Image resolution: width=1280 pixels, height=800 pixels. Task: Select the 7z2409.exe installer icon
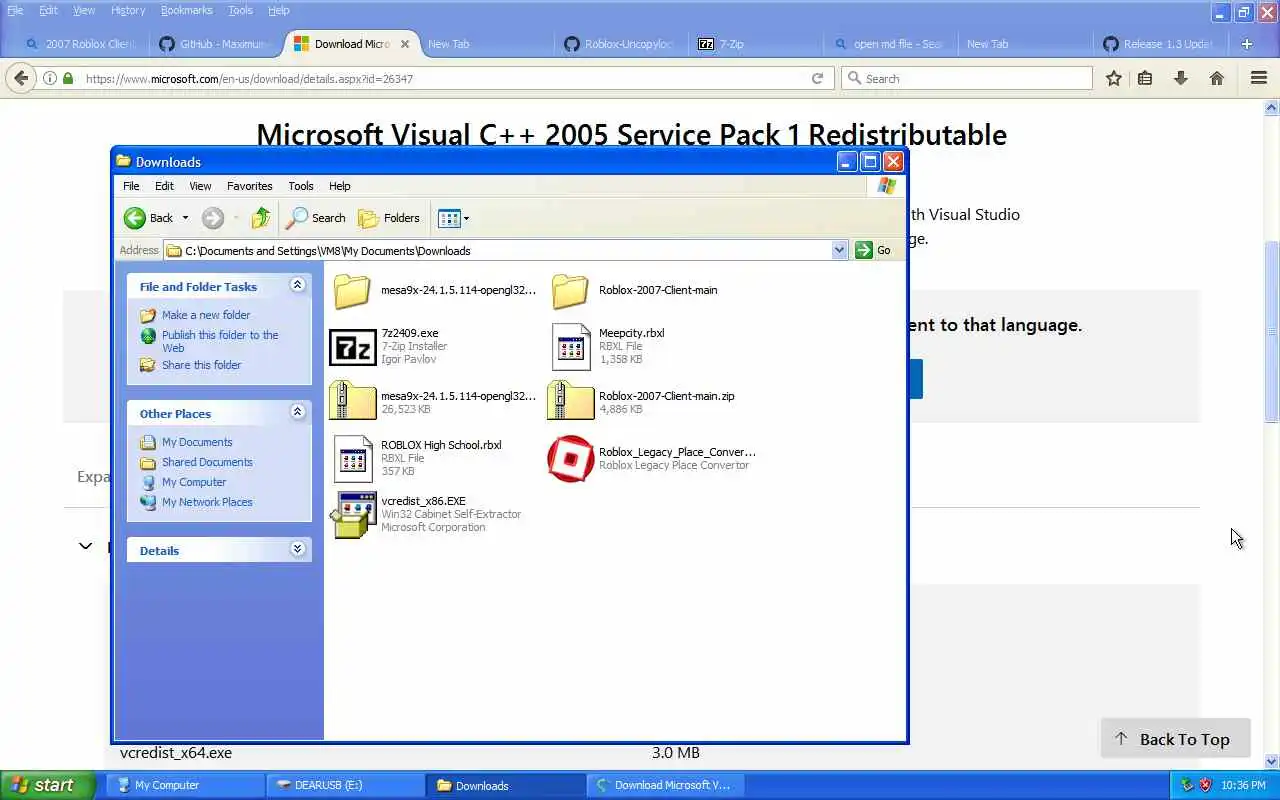click(352, 346)
